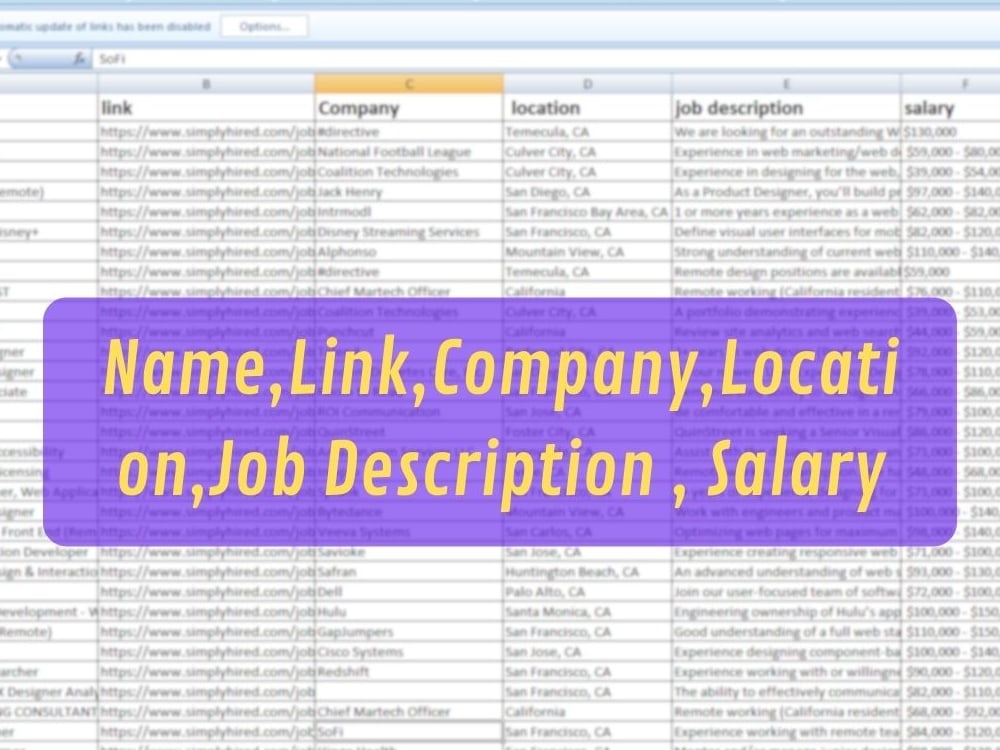Select the Redshift company cell

point(409,672)
